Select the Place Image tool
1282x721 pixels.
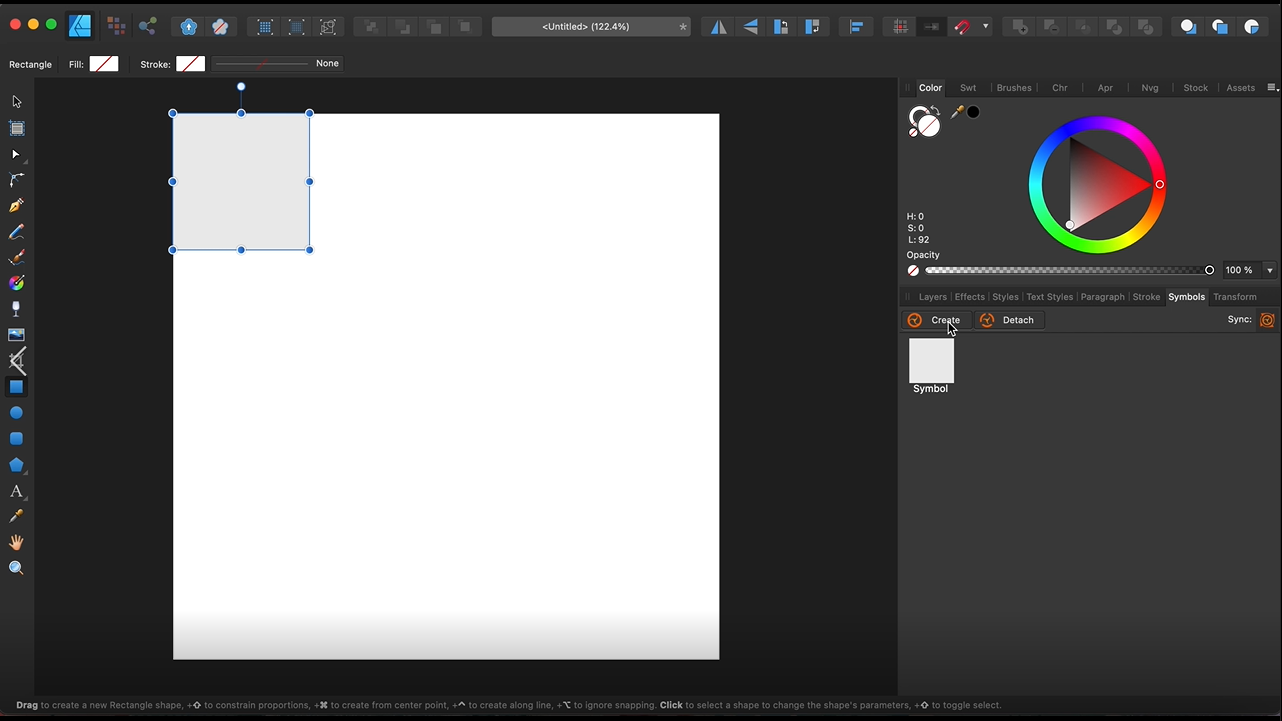click(x=16, y=335)
